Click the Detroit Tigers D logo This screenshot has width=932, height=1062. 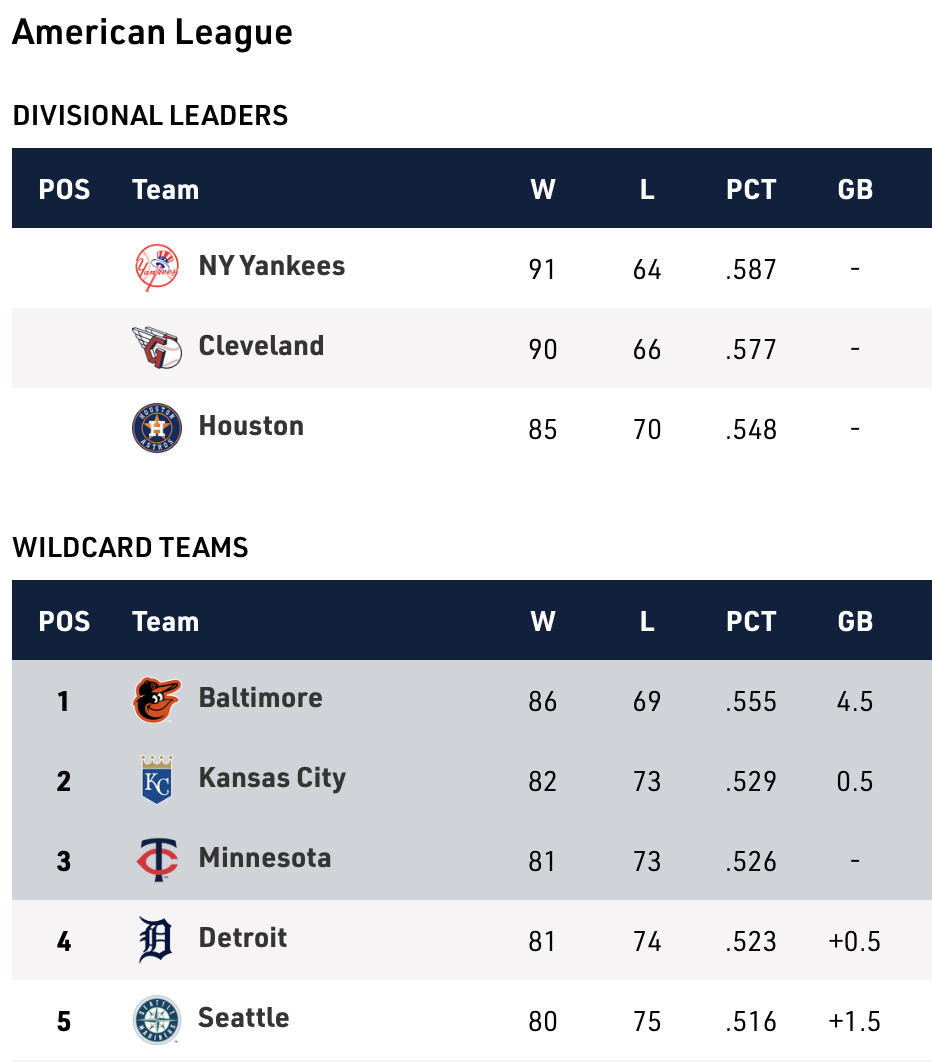157,940
